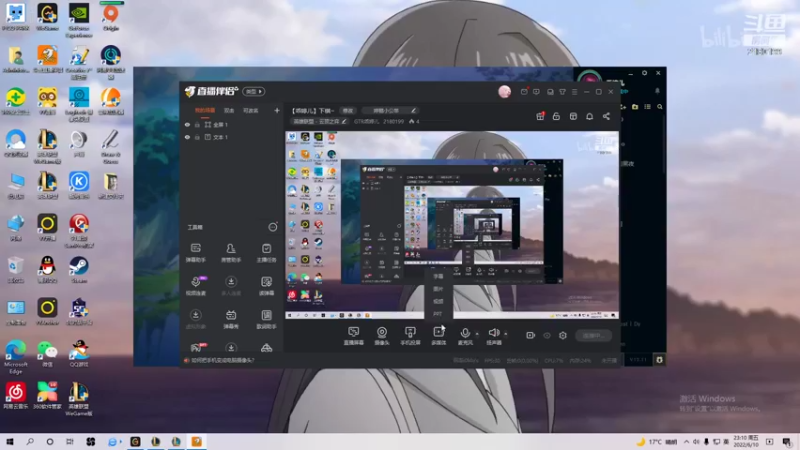Click the 修改 edit title button
Screen dimensions: 800x450
point(348,111)
